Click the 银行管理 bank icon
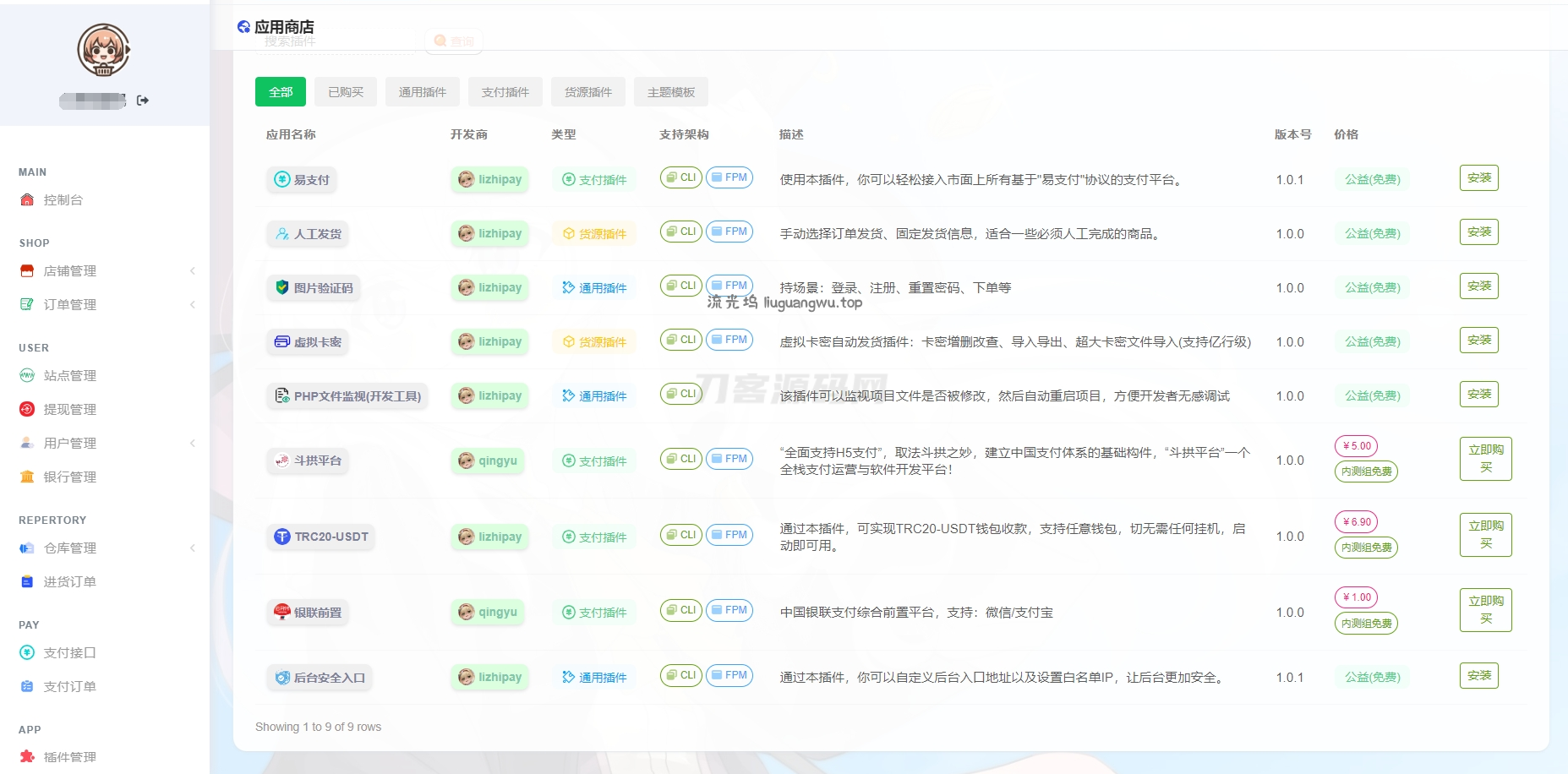This screenshot has height=774, width=1568. 27,477
